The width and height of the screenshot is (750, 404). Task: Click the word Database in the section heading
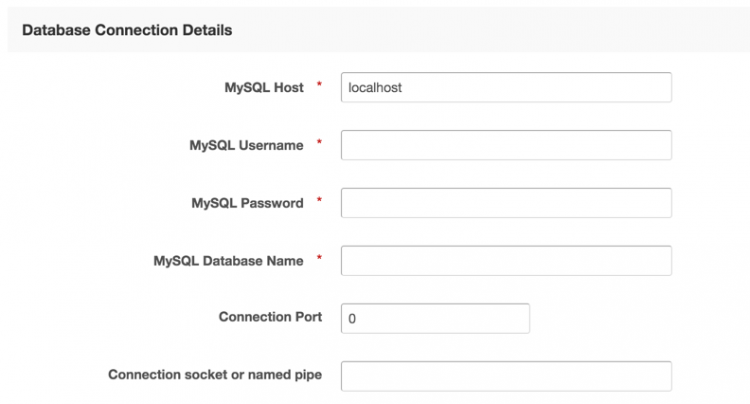pyautogui.click(x=56, y=30)
